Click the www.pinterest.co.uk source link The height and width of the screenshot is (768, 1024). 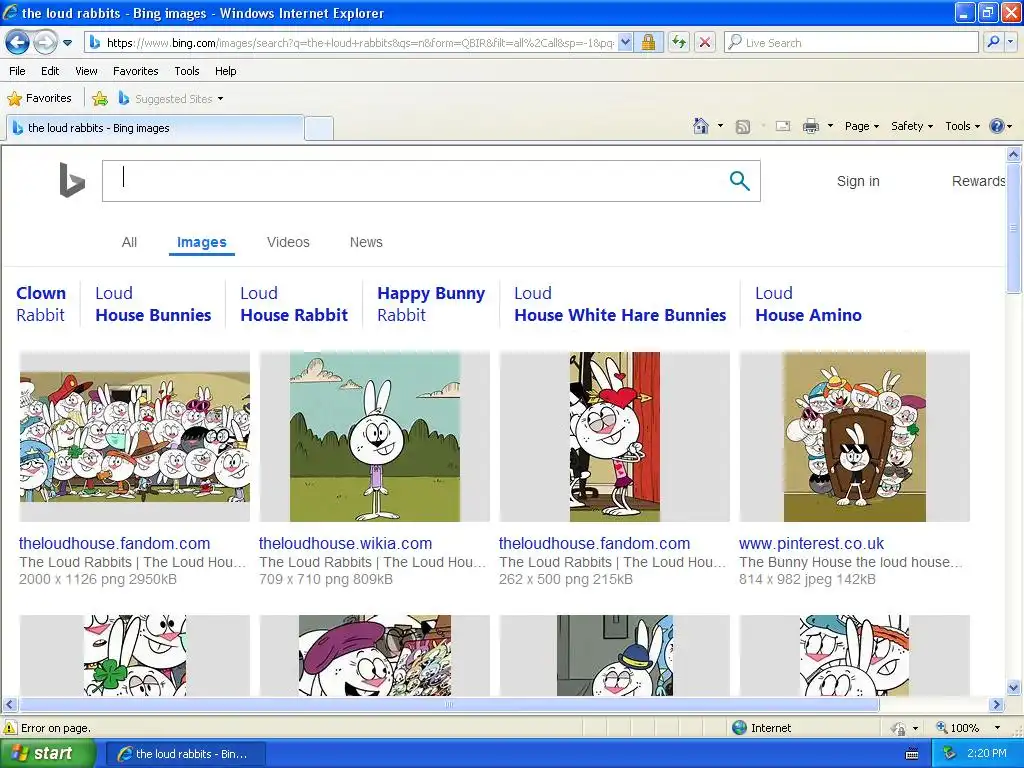[x=811, y=543]
